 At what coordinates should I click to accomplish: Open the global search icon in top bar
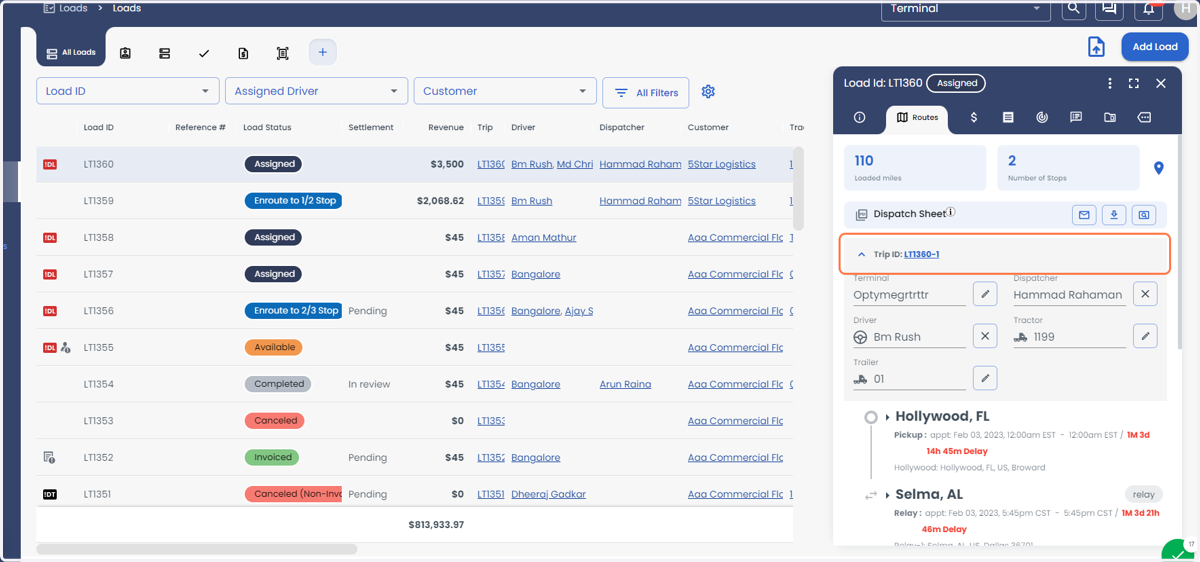tap(1073, 9)
